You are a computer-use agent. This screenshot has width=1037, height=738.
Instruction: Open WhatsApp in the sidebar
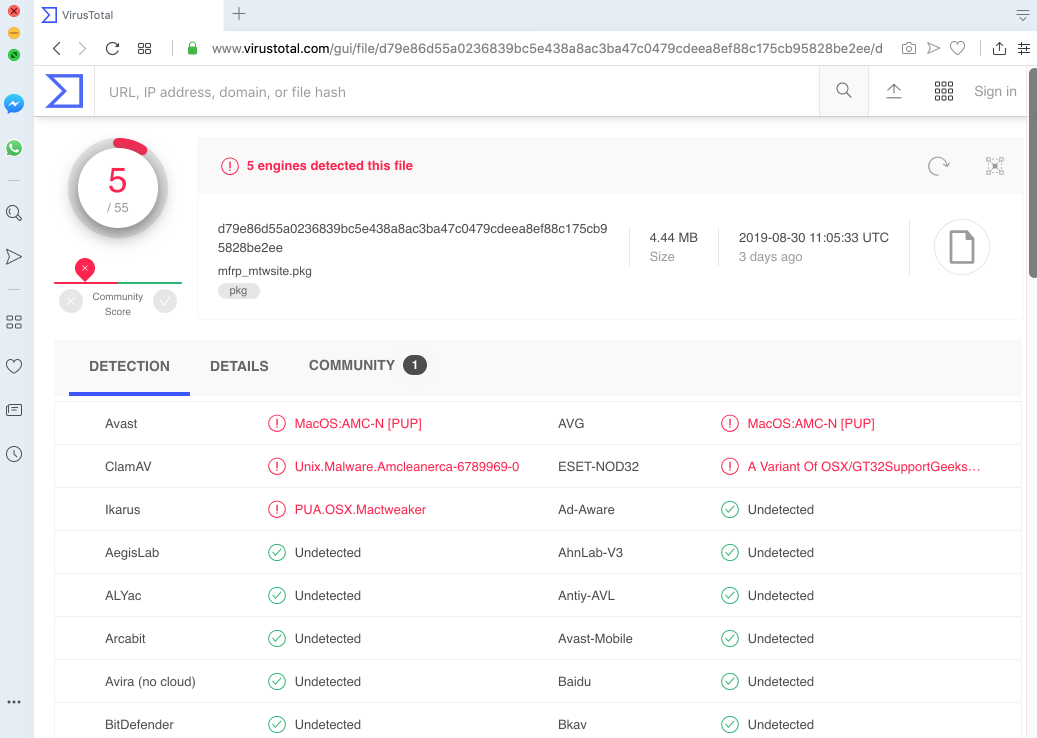[x=14, y=148]
